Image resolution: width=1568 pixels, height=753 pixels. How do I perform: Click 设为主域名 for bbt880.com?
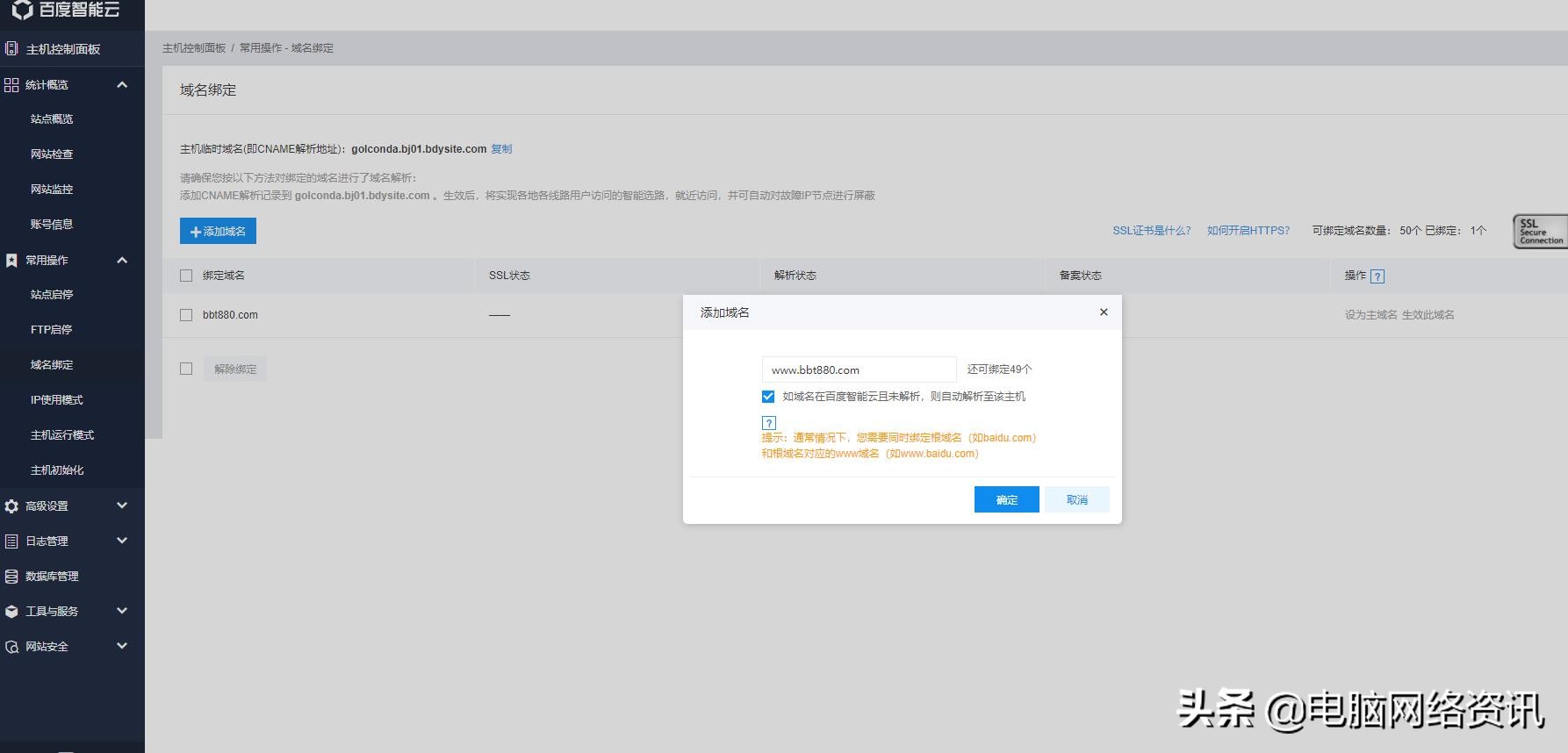coord(1370,315)
